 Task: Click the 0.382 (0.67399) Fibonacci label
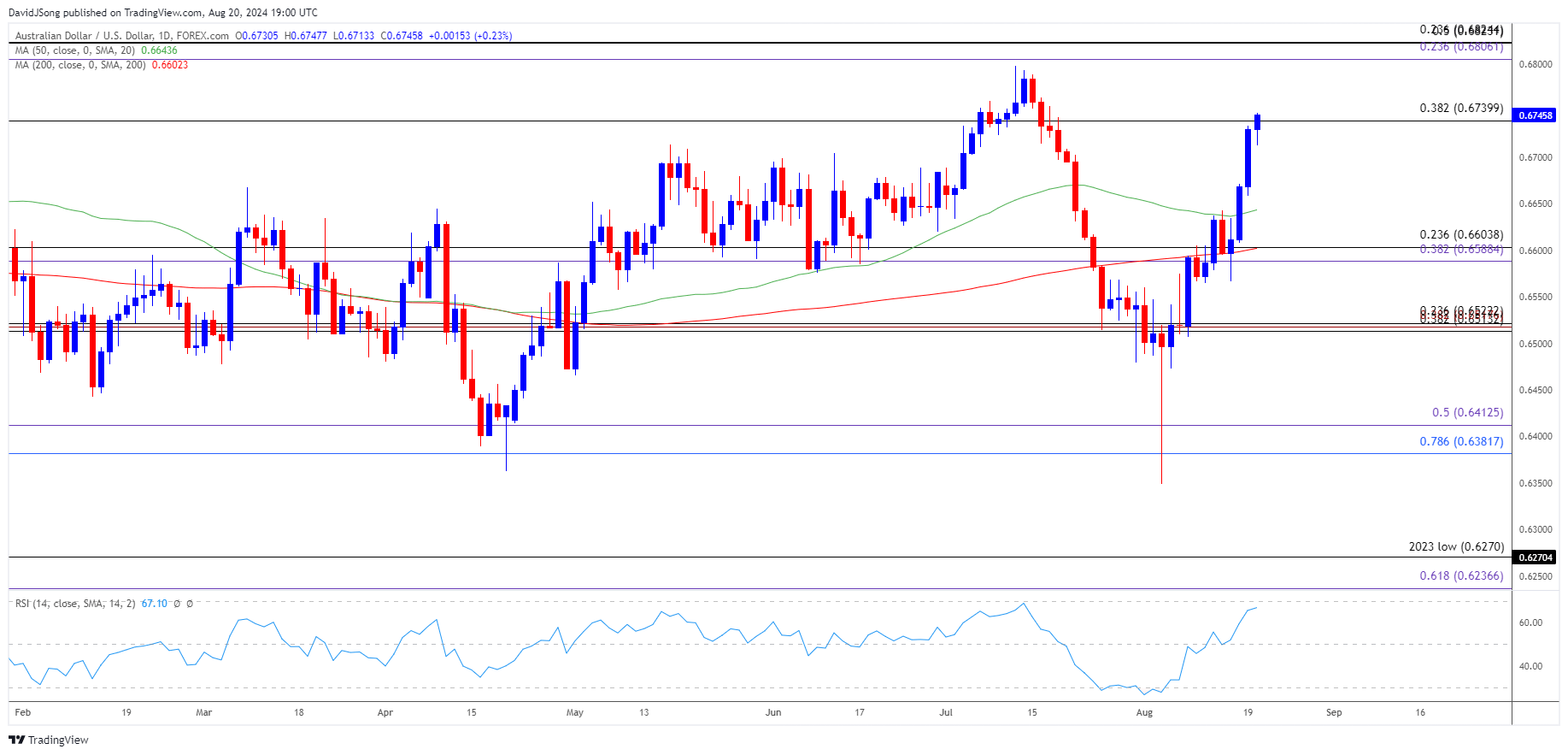coord(1461,108)
